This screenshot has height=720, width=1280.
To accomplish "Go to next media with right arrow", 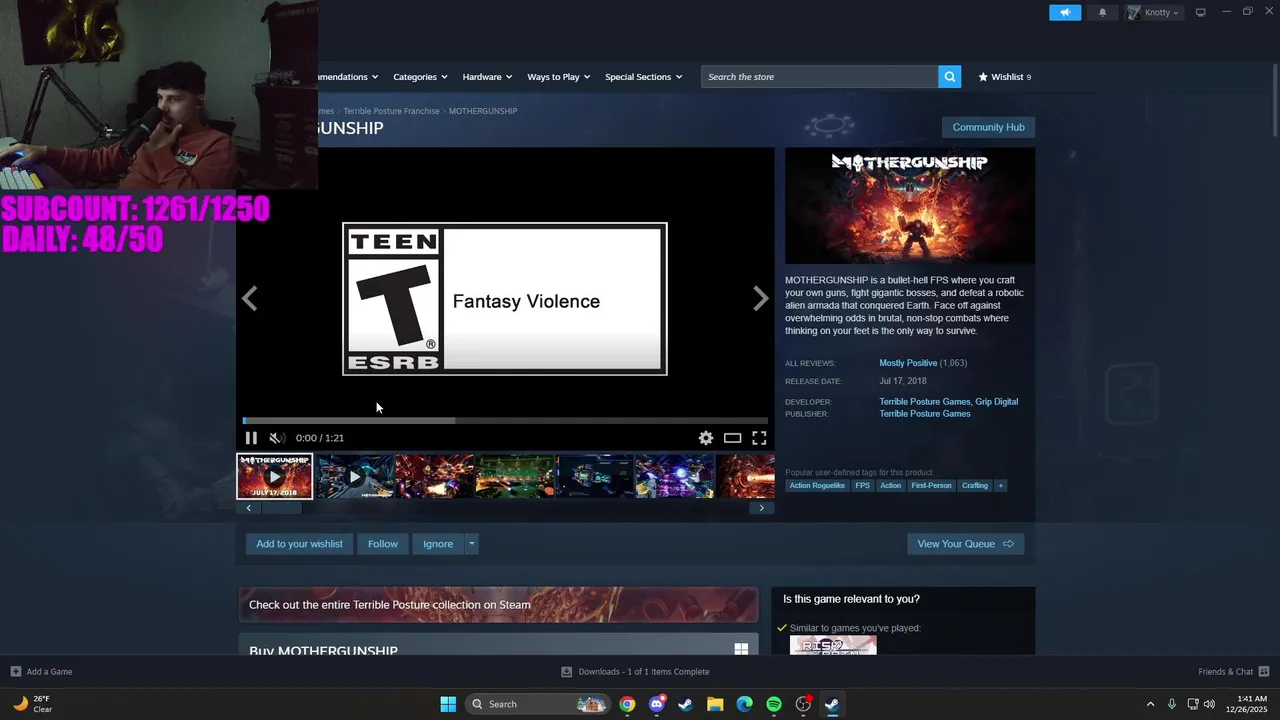I will [x=761, y=298].
